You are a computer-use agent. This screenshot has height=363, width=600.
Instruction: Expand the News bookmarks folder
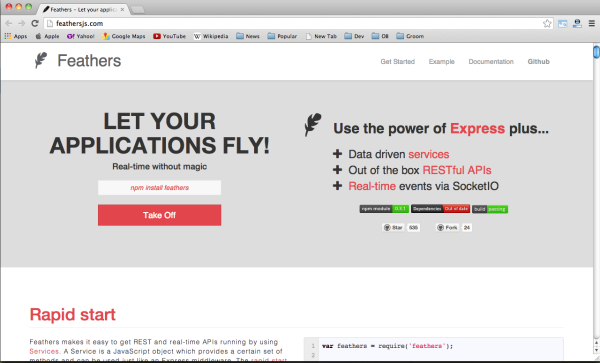(x=248, y=36)
